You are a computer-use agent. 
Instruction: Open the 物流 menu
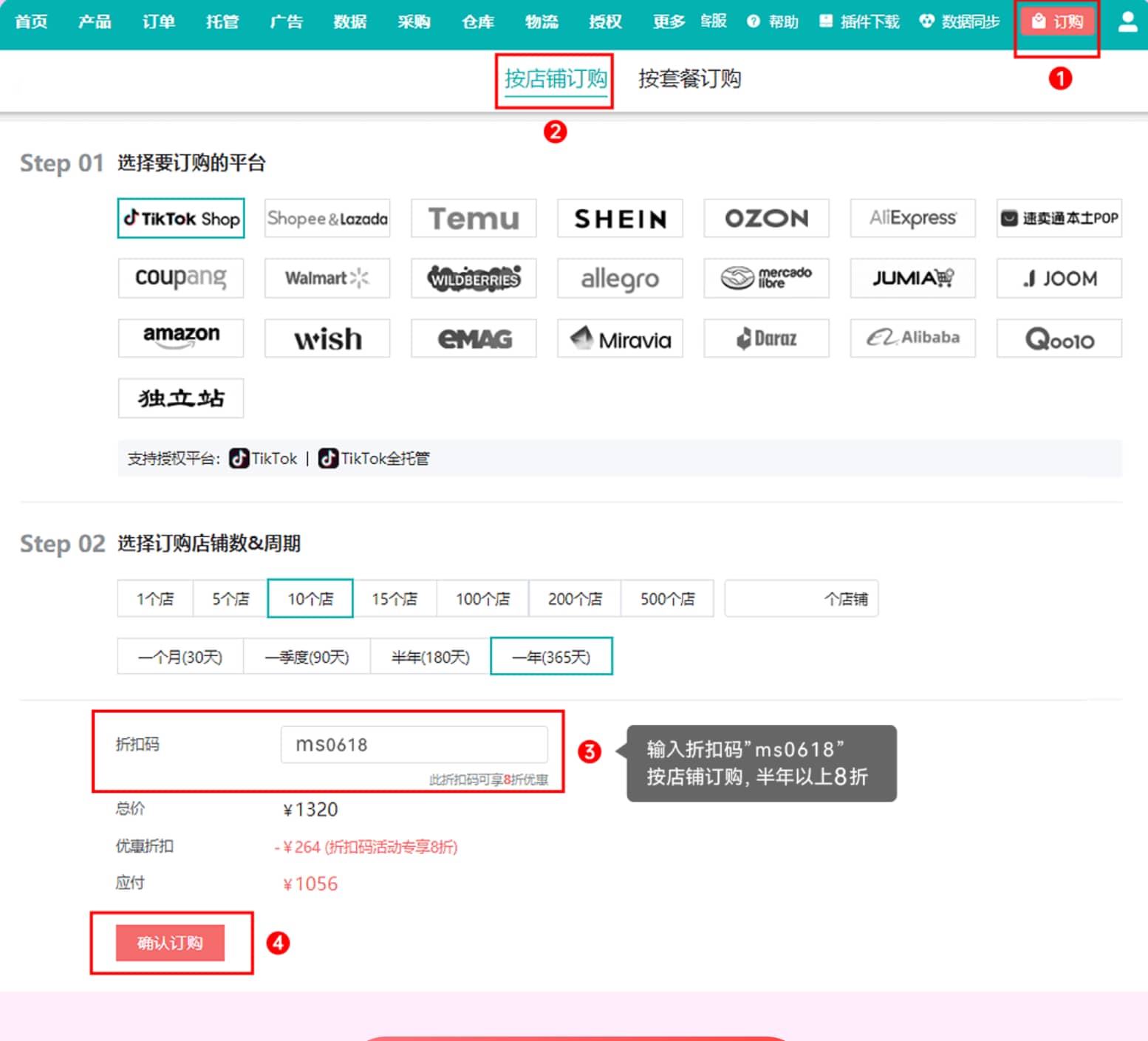tap(541, 21)
